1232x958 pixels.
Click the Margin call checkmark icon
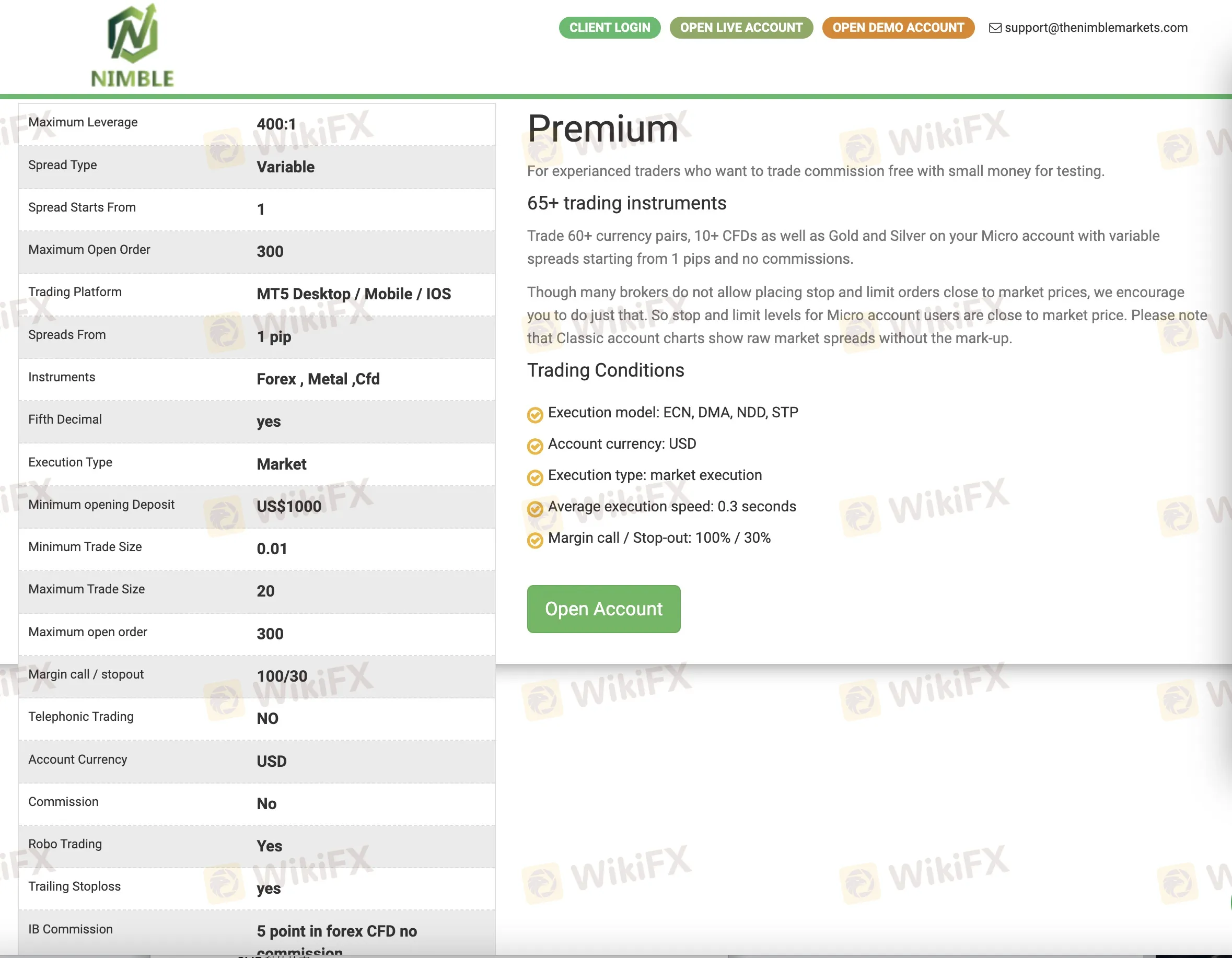point(535,540)
